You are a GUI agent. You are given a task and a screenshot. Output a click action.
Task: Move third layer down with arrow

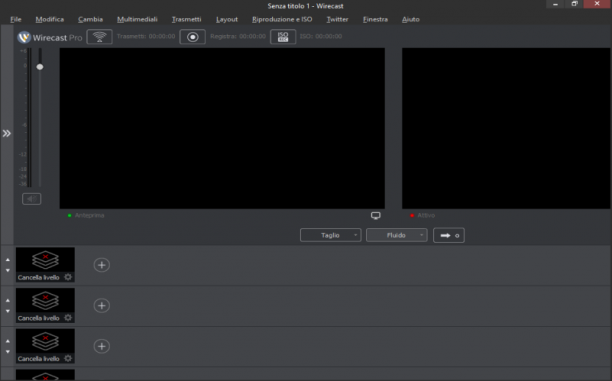8,351
